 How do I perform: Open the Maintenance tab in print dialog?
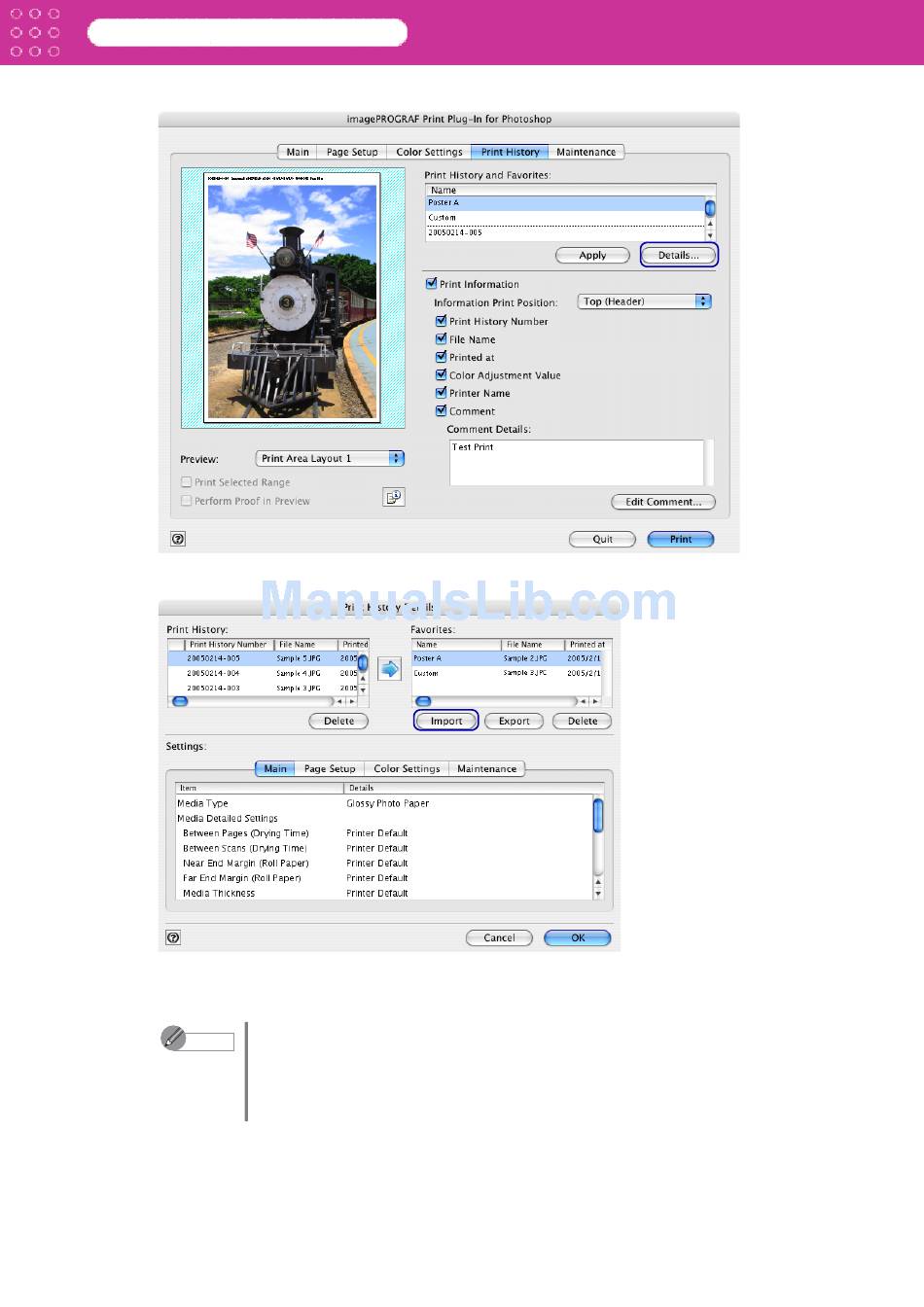pyautogui.click(x=586, y=152)
